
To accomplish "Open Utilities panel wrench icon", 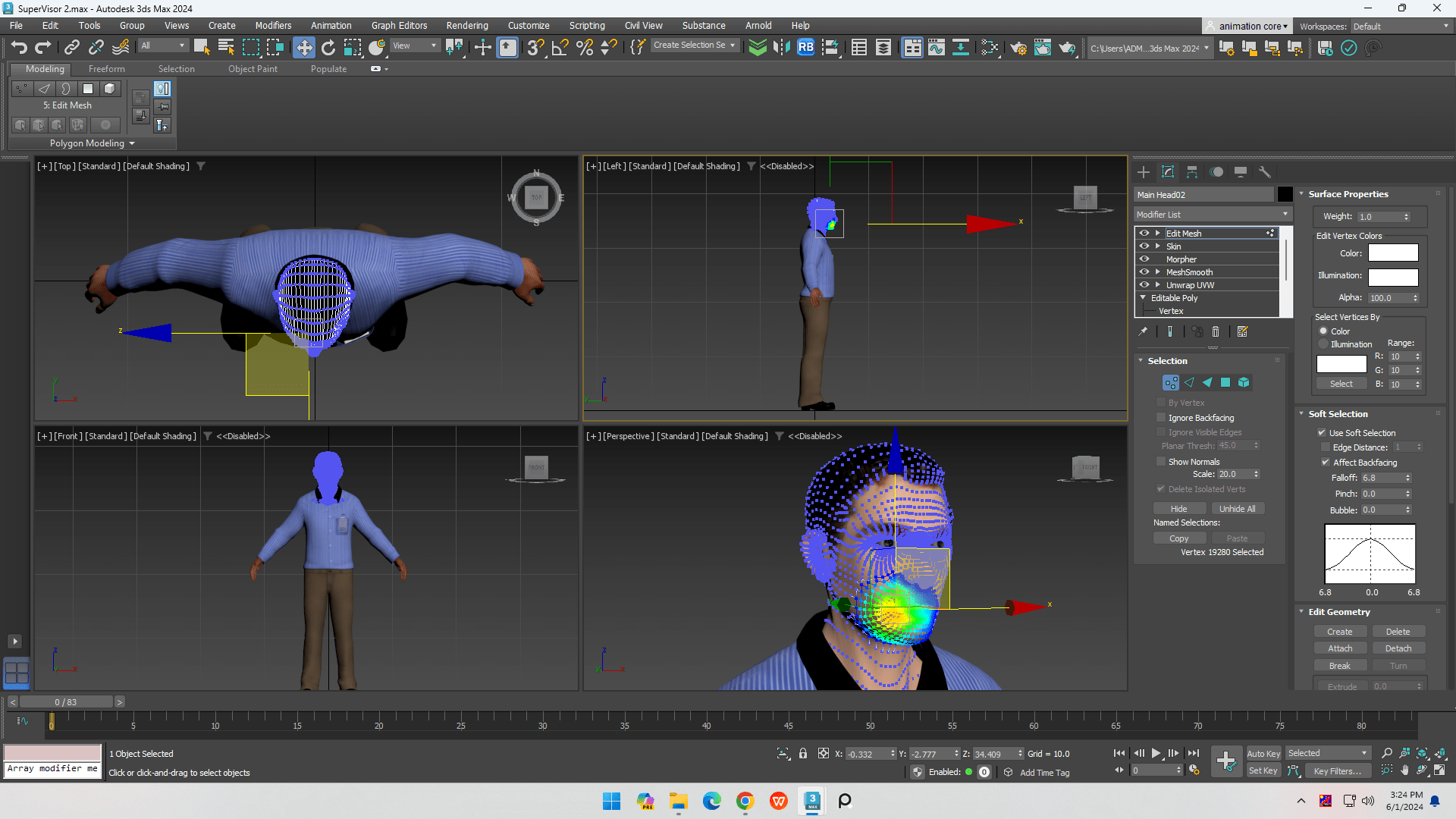I will point(1264,172).
